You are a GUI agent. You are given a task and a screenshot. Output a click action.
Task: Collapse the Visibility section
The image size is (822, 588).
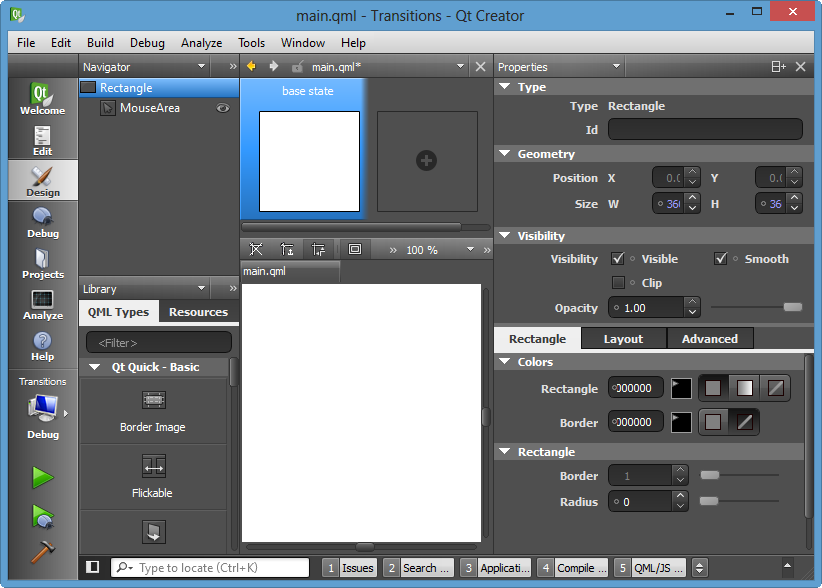point(505,235)
